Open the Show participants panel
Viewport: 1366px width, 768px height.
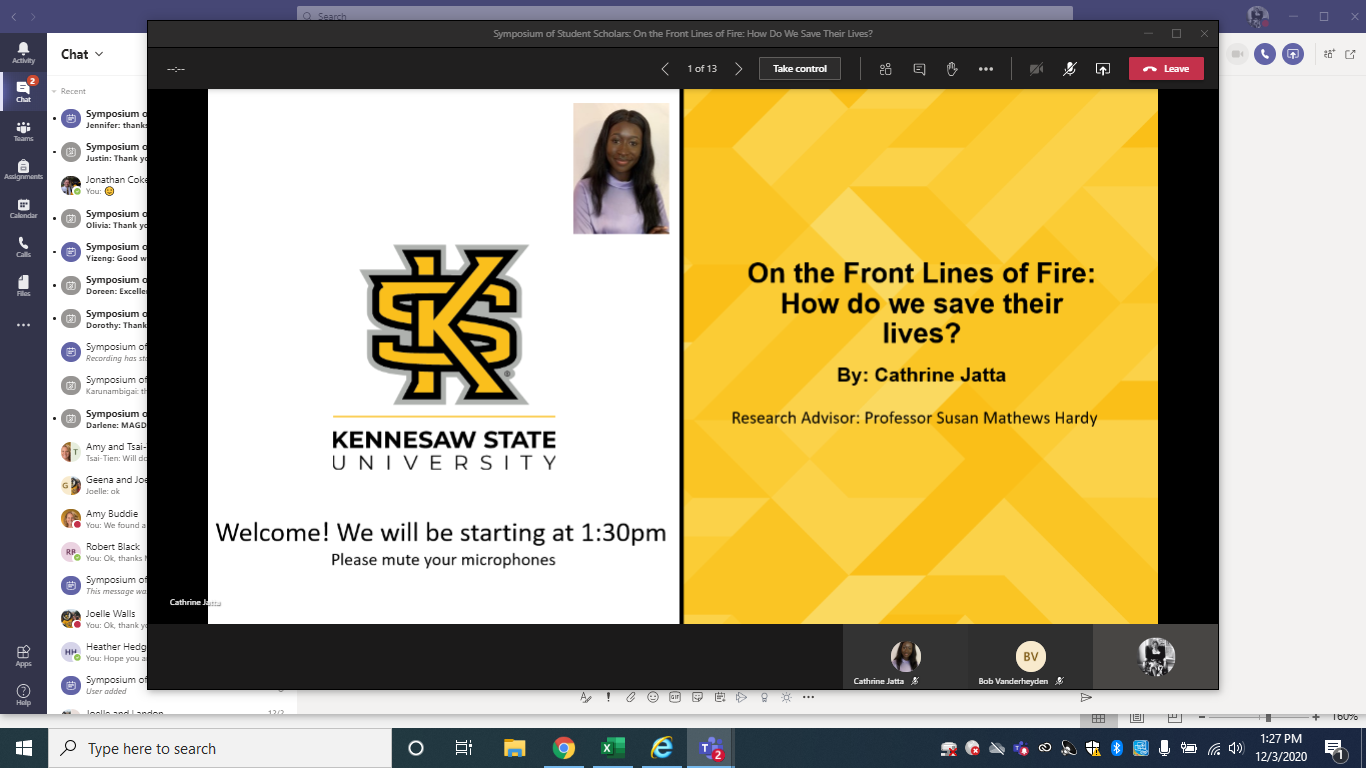pyautogui.click(x=885, y=69)
